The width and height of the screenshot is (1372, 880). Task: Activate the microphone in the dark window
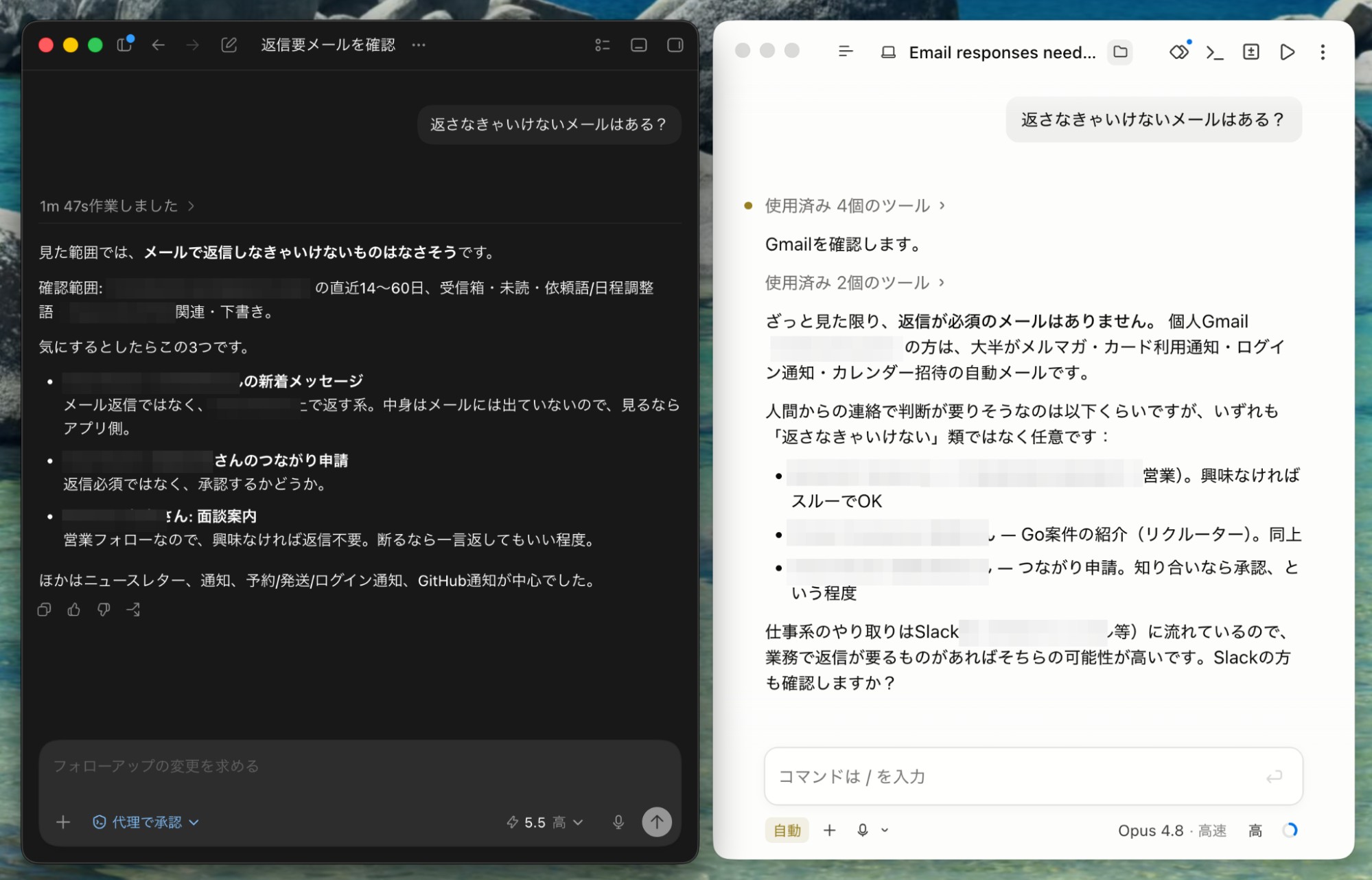click(x=618, y=822)
